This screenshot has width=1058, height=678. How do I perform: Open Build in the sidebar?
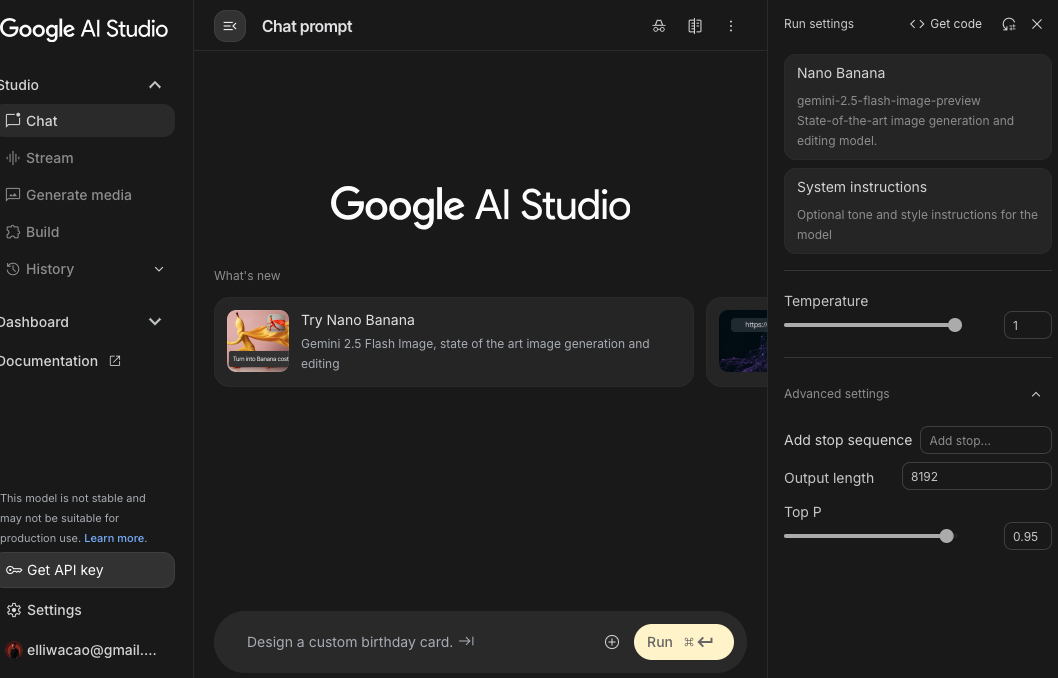click(x=42, y=232)
